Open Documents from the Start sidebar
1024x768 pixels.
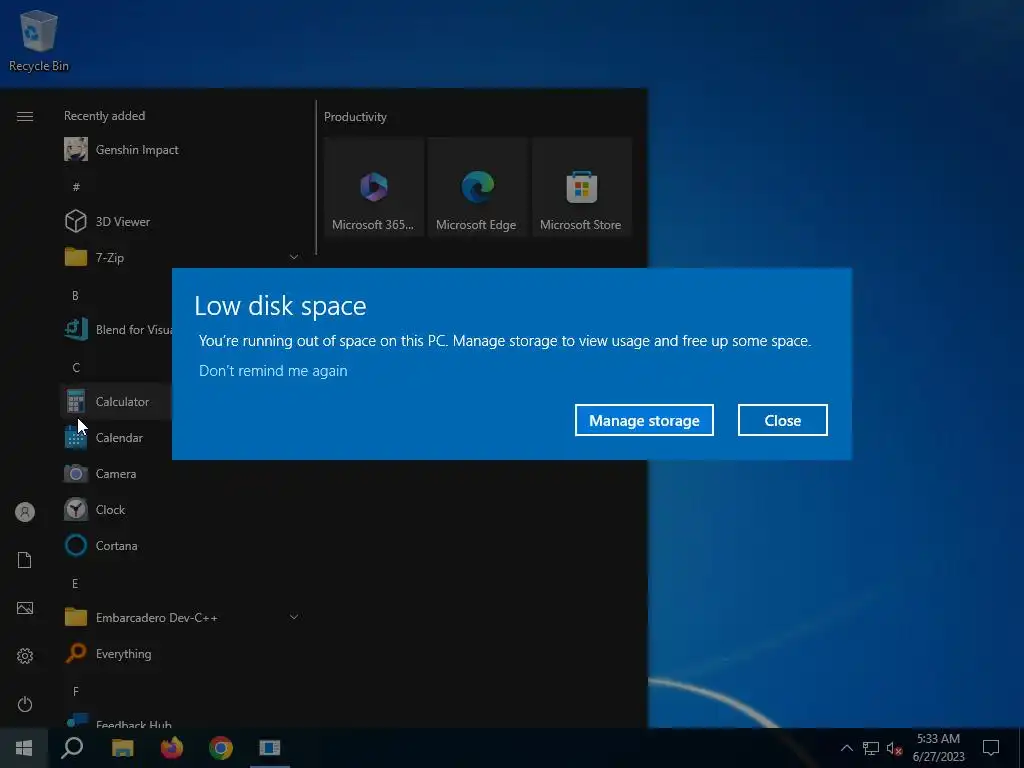coord(25,560)
